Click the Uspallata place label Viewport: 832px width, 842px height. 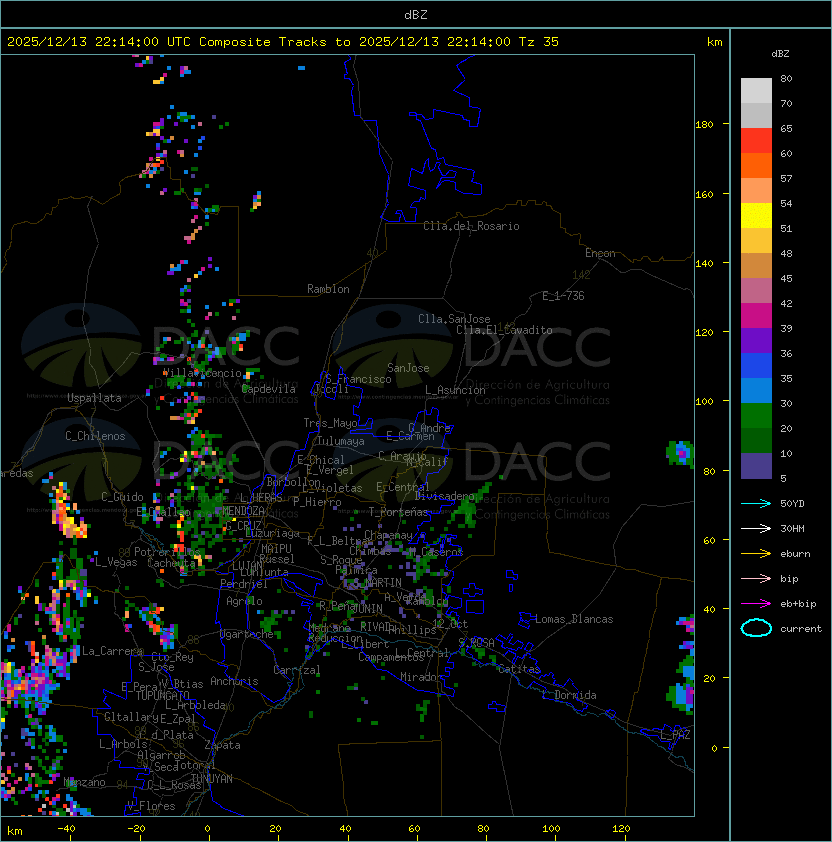94,398
